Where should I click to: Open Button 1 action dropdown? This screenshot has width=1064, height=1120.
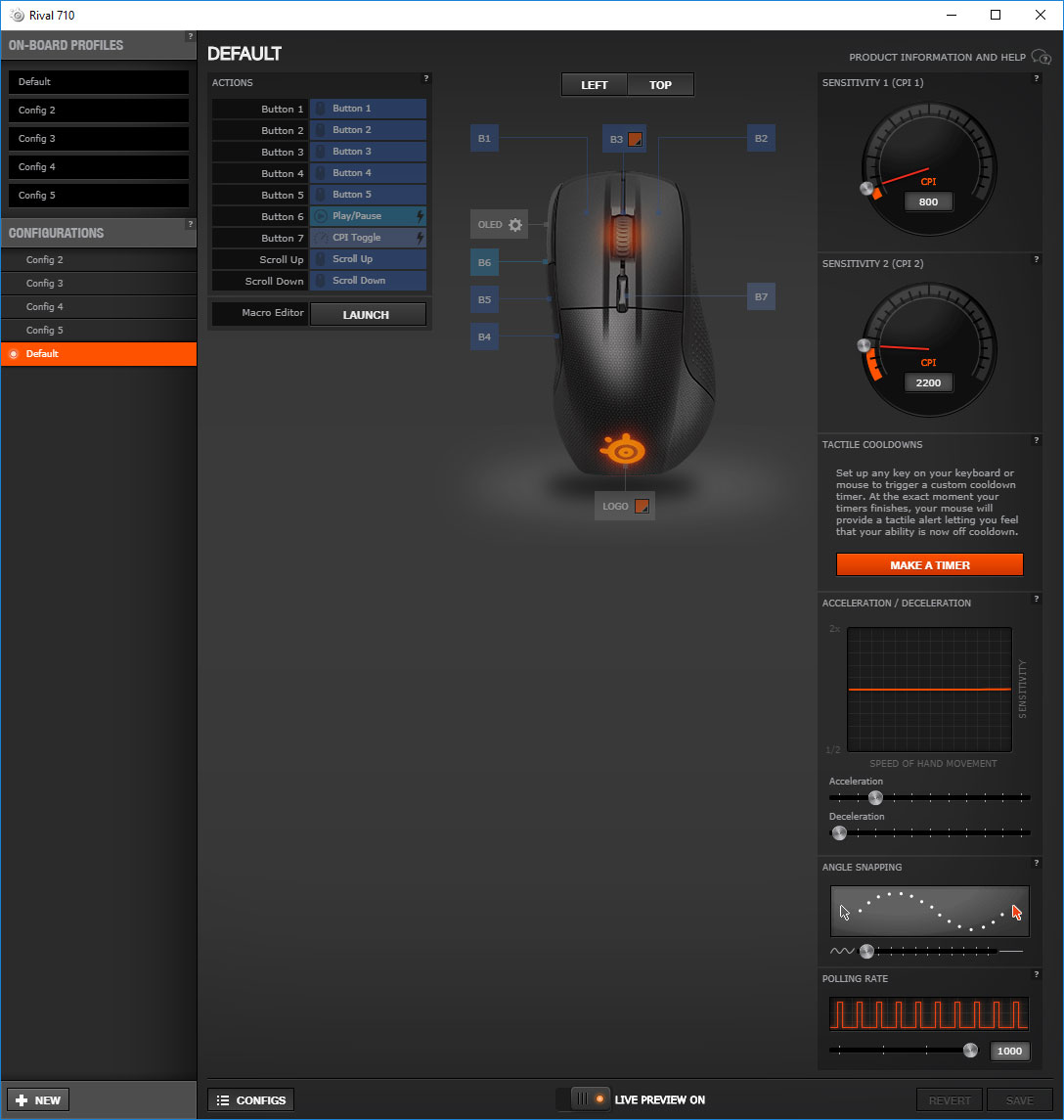[x=369, y=109]
